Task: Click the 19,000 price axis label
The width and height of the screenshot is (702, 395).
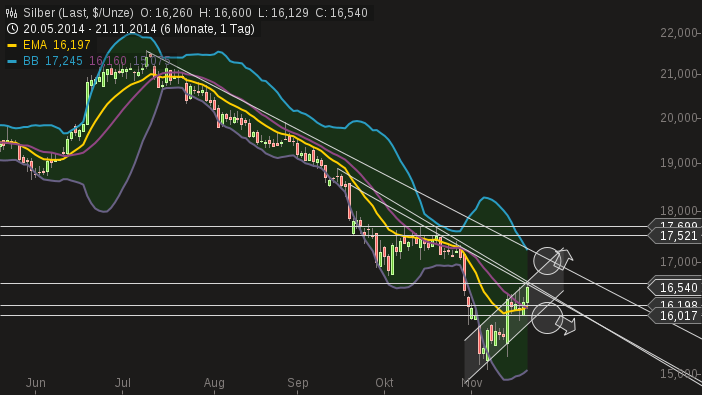Action: (679, 163)
